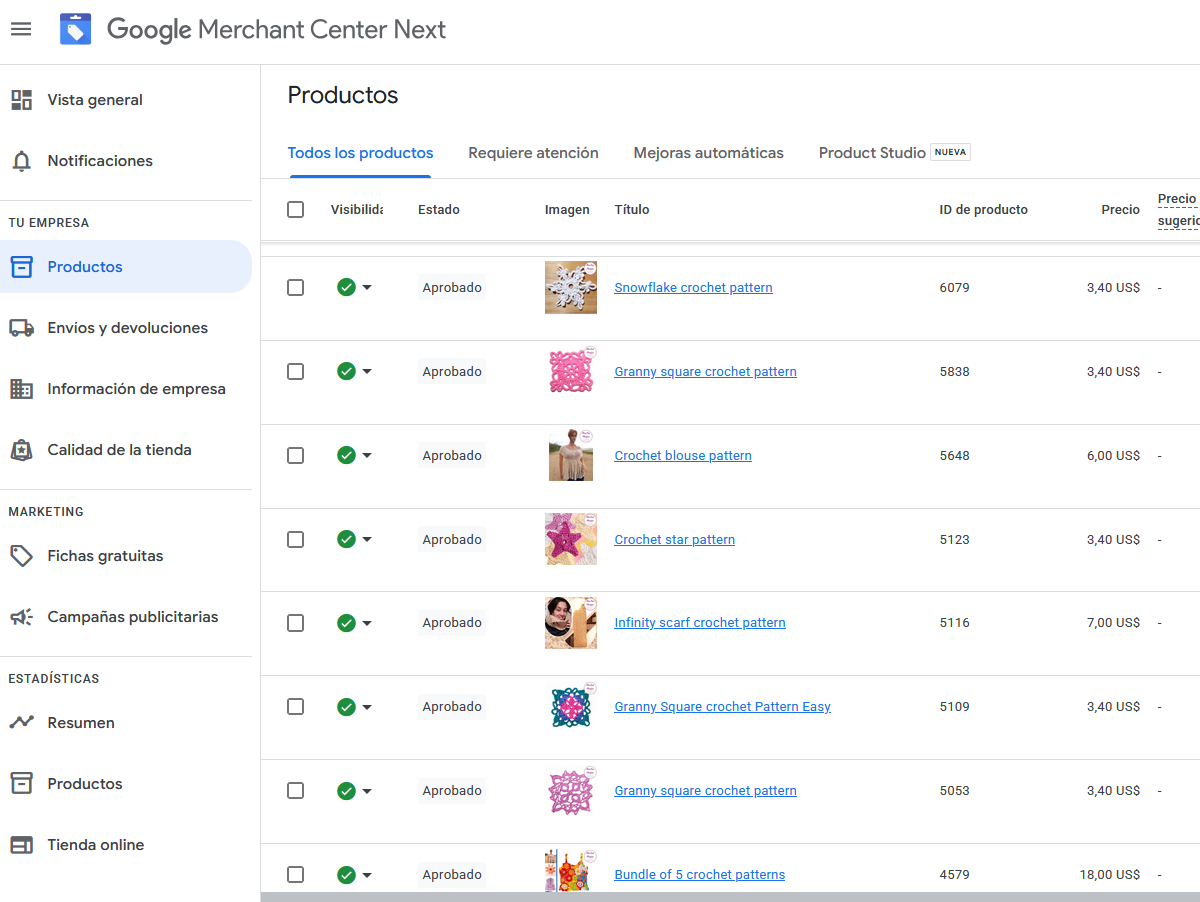The width and height of the screenshot is (1200, 902).
Task: Switch to the Requiere atención tab
Action: [x=533, y=152]
